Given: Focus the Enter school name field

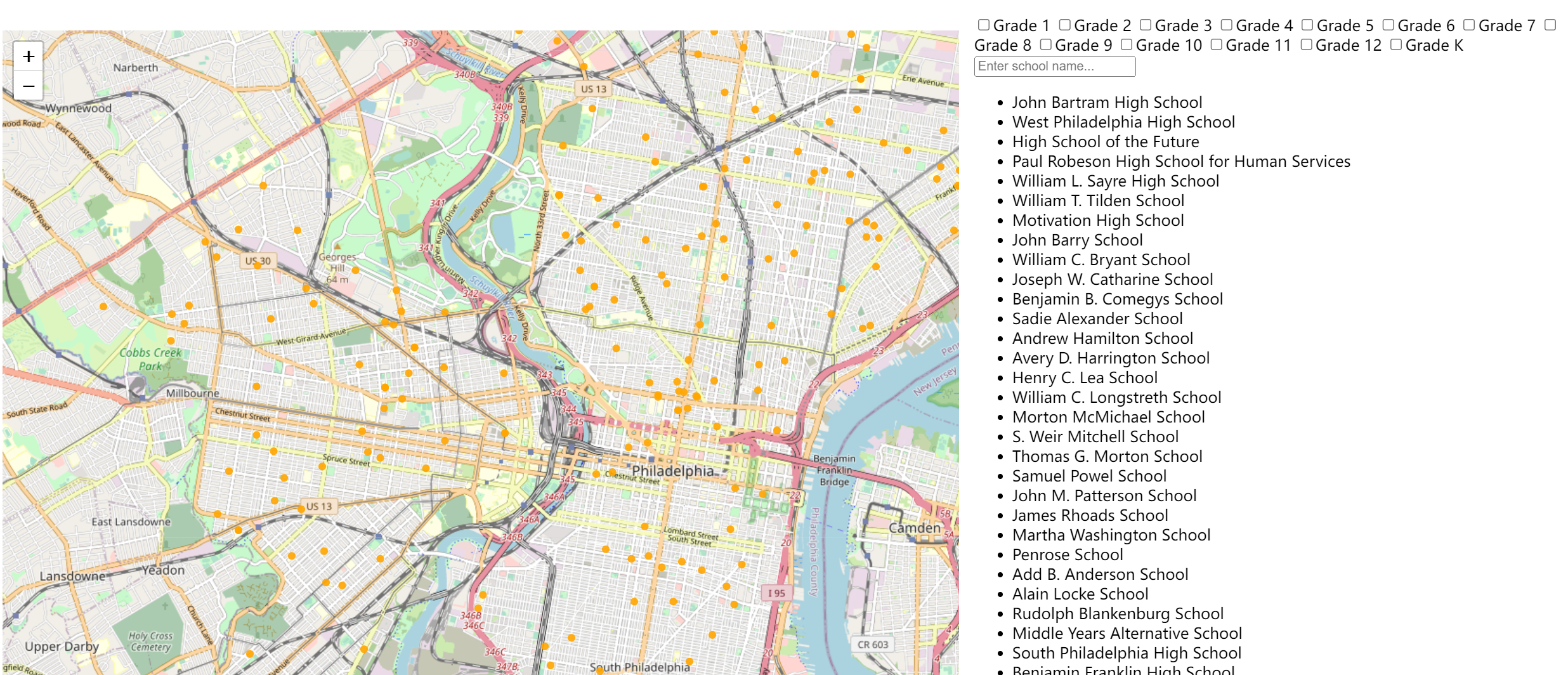Looking at the screenshot, I should 1055,67.
